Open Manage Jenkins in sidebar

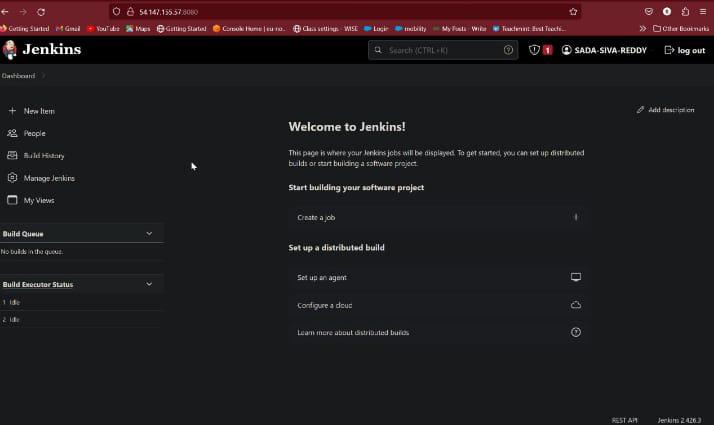click(49, 178)
